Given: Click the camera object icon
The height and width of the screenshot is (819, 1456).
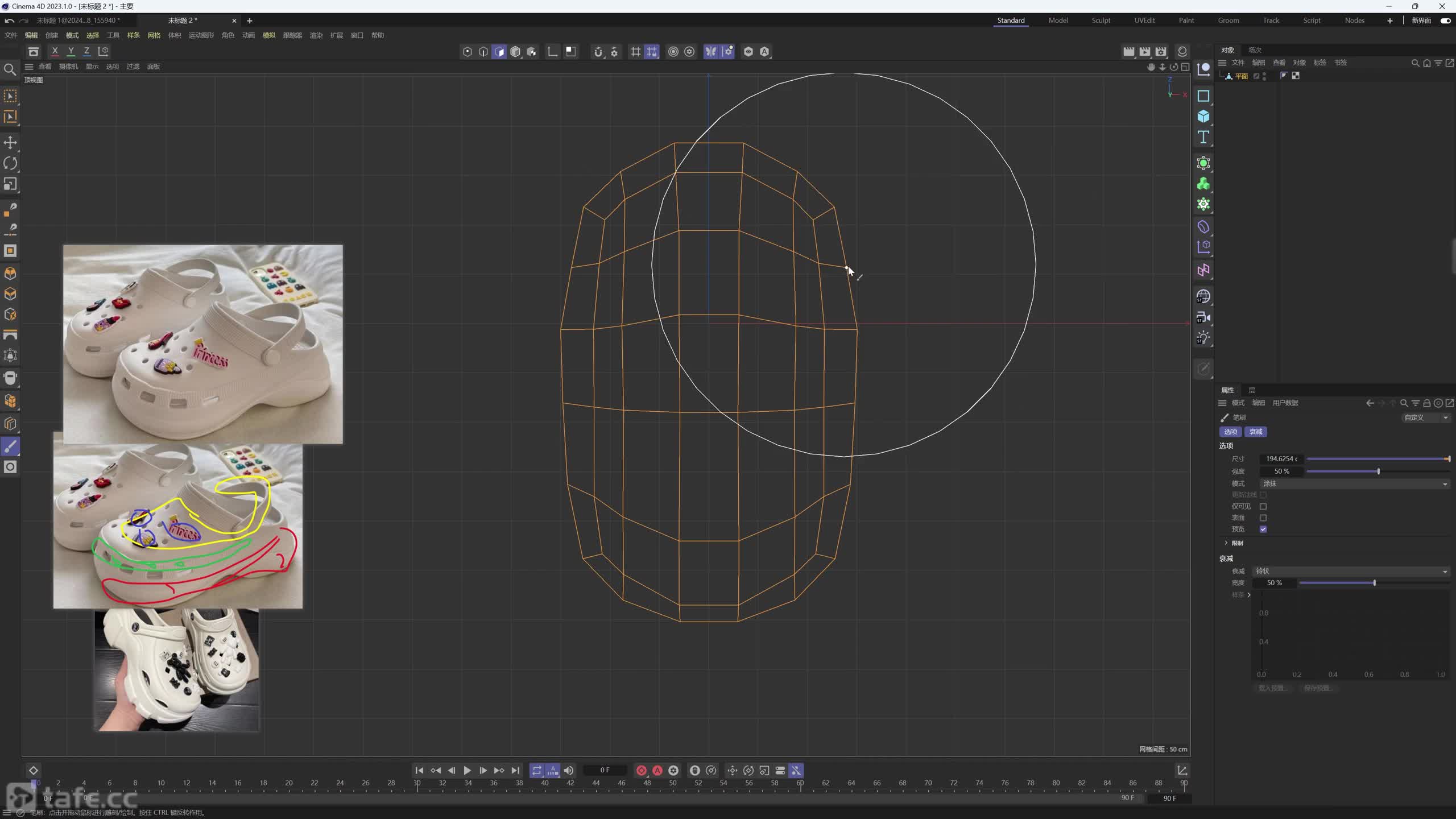Looking at the screenshot, I should pyautogui.click(x=1203, y=317).
